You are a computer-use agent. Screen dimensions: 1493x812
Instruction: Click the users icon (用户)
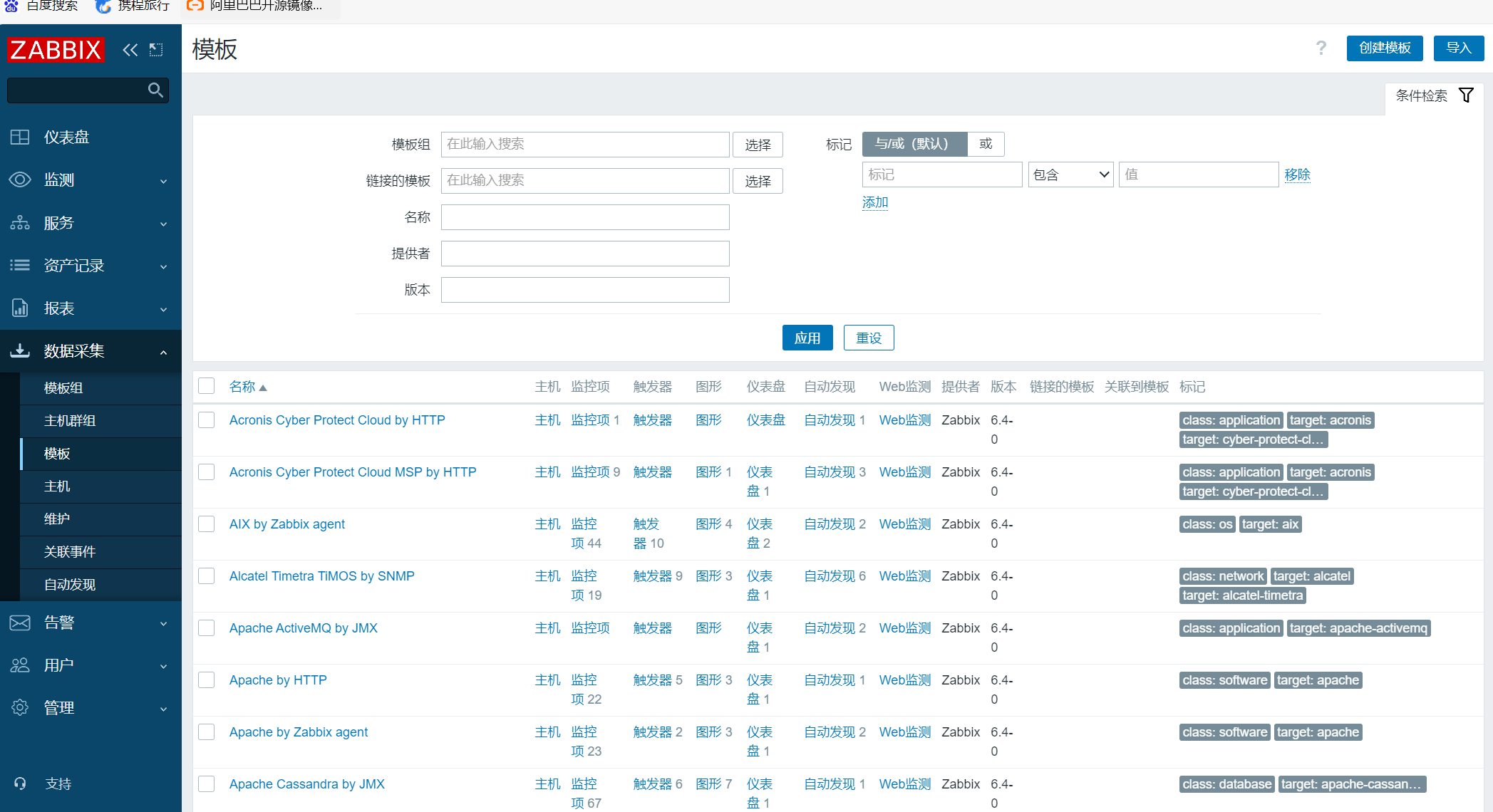pyautogui.click(x=20, y=665)
